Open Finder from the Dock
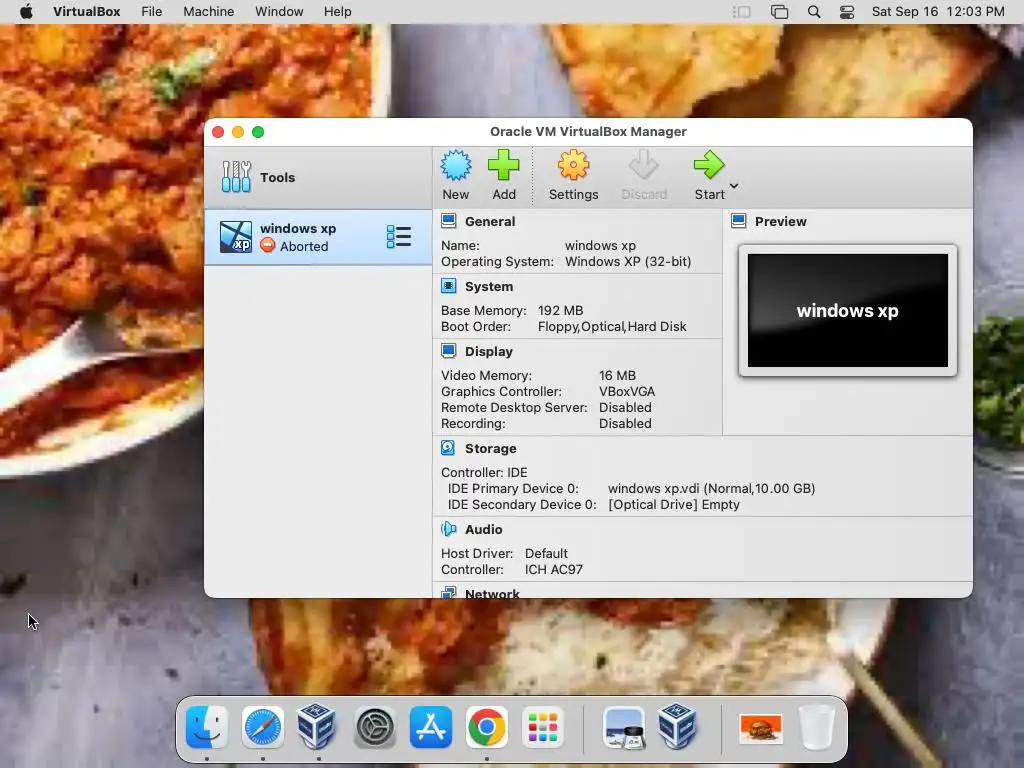This screenshot has height=768, width=1024. 207,727
